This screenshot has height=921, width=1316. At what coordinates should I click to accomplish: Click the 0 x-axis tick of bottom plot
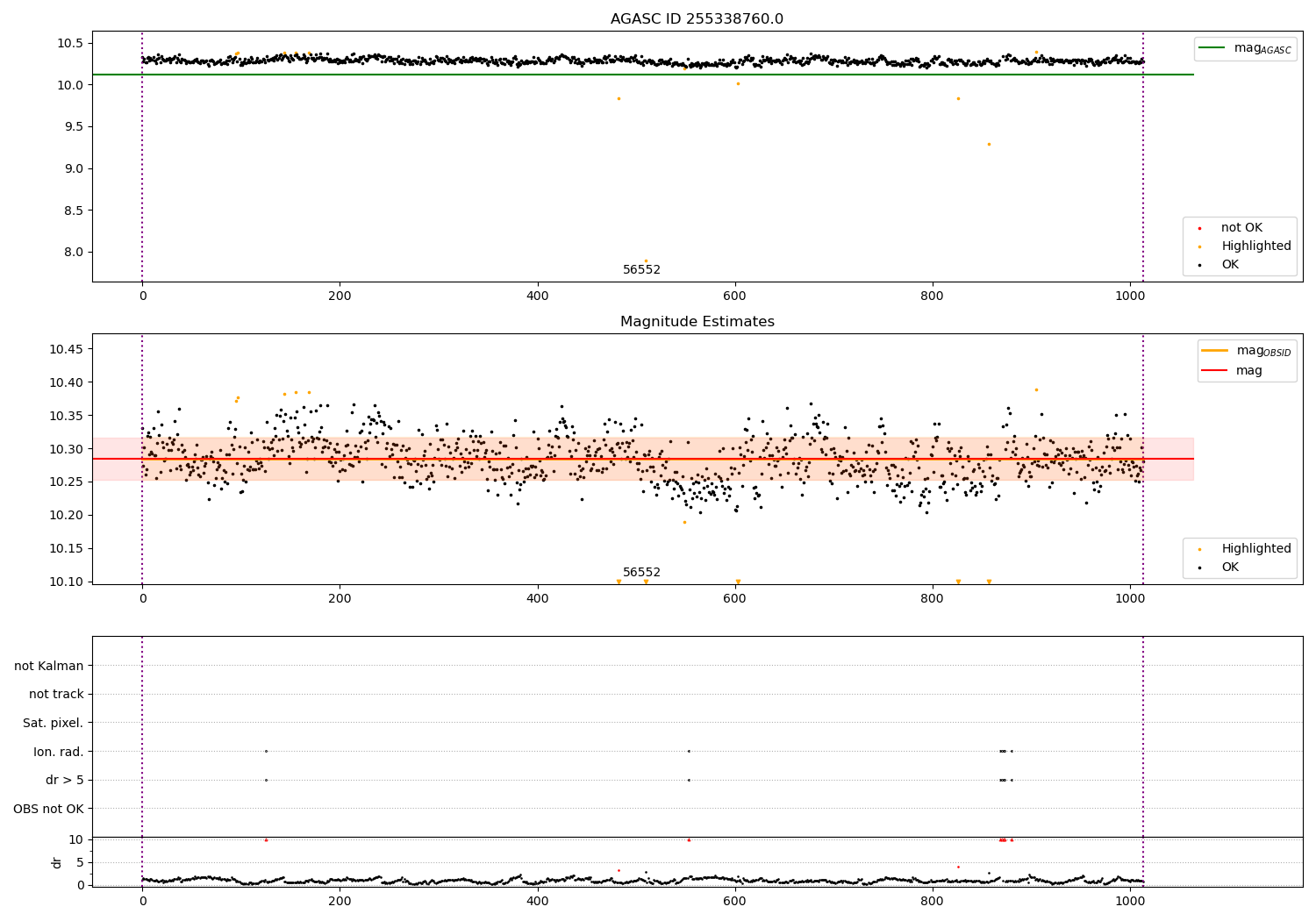pos(142,901)
